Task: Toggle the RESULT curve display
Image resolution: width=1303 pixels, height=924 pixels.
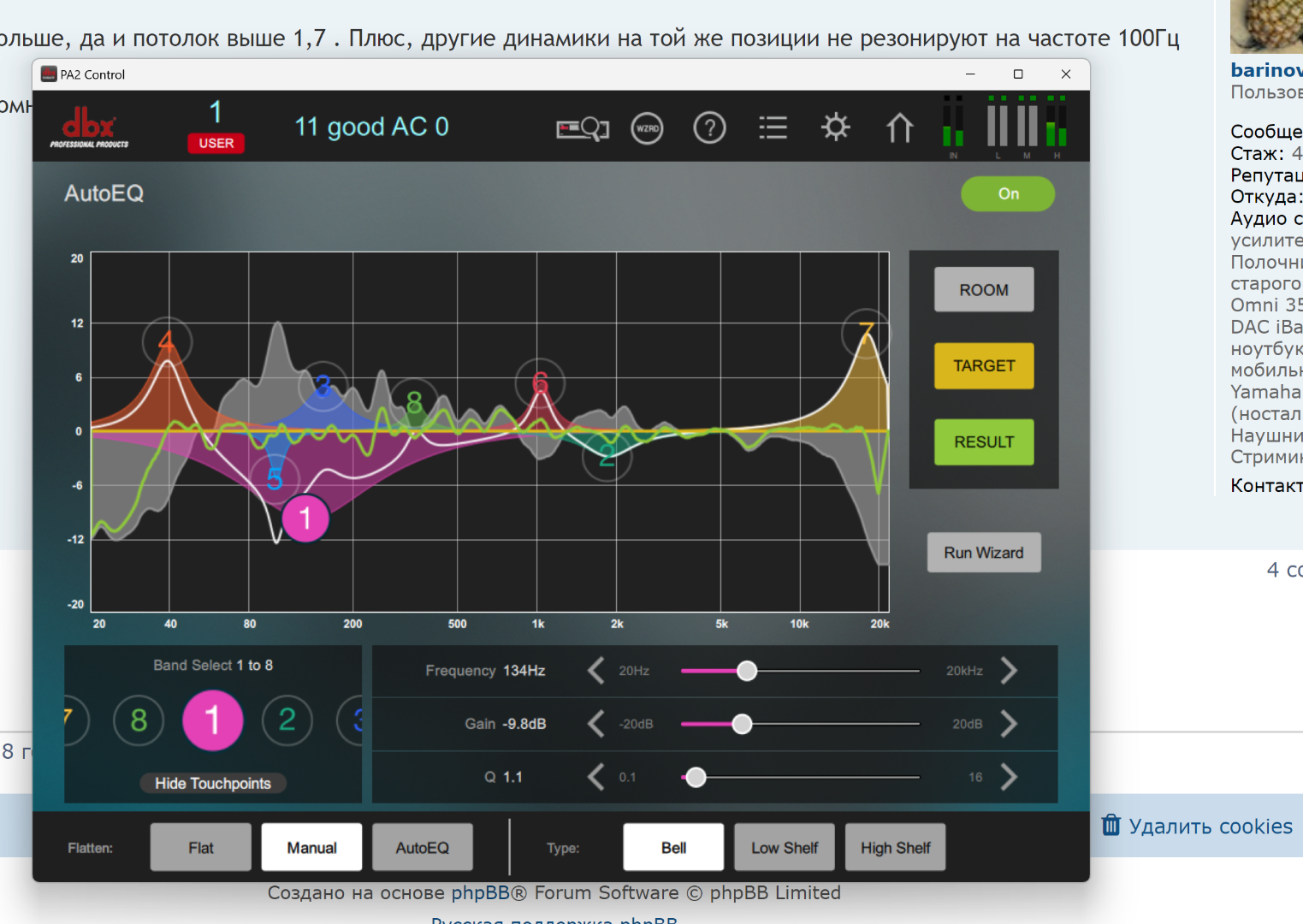Action: [x=984, y=442]
